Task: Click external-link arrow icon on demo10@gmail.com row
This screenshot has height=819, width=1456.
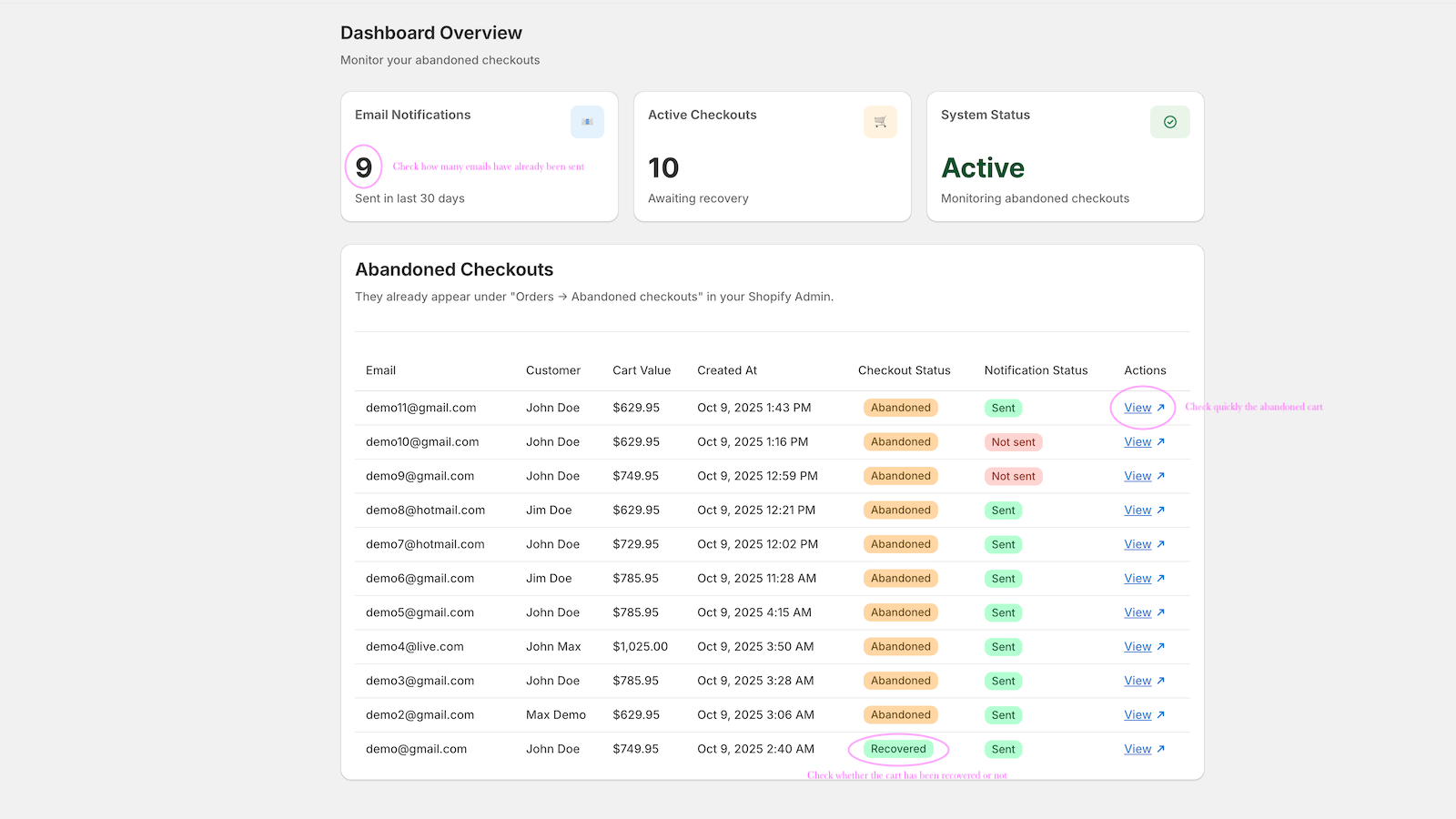Action: (1160, 442)
